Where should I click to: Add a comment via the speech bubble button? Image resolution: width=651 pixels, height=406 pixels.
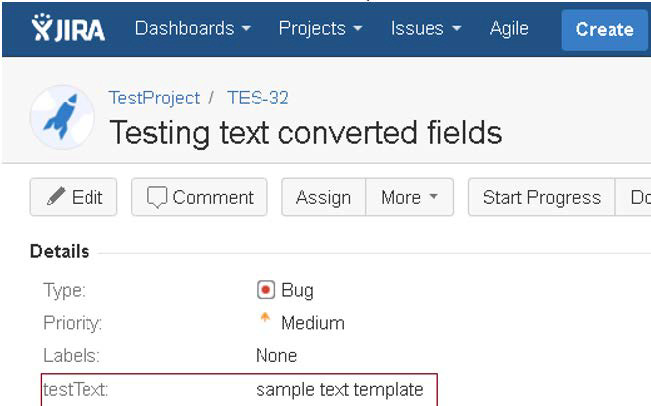click(199, 197)
